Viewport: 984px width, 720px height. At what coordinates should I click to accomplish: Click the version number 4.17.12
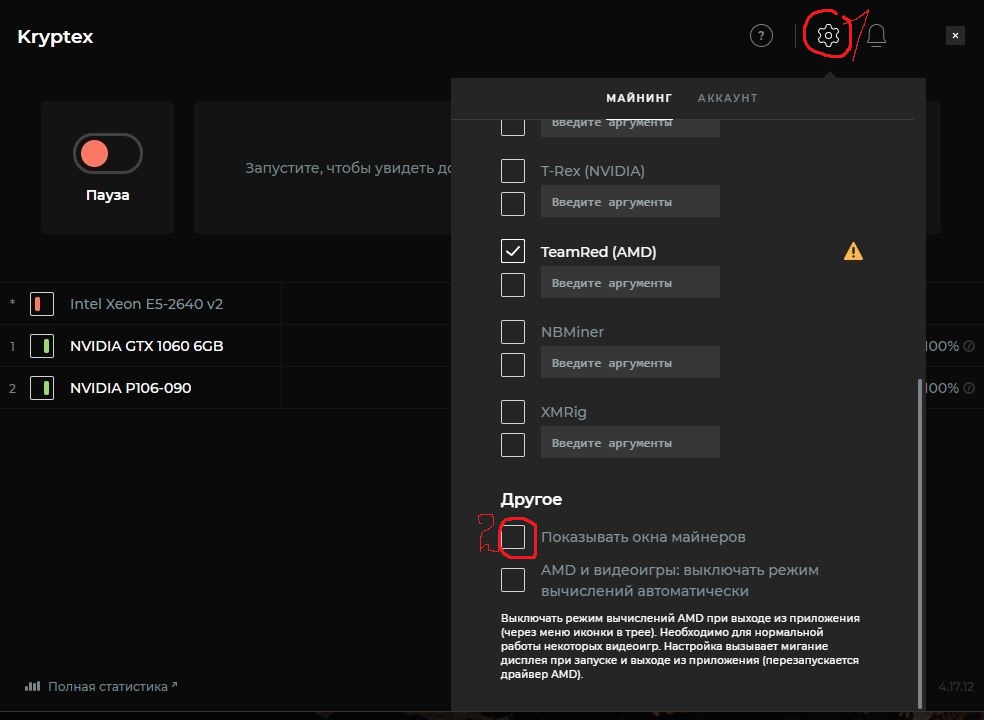[x=956, y=687]
